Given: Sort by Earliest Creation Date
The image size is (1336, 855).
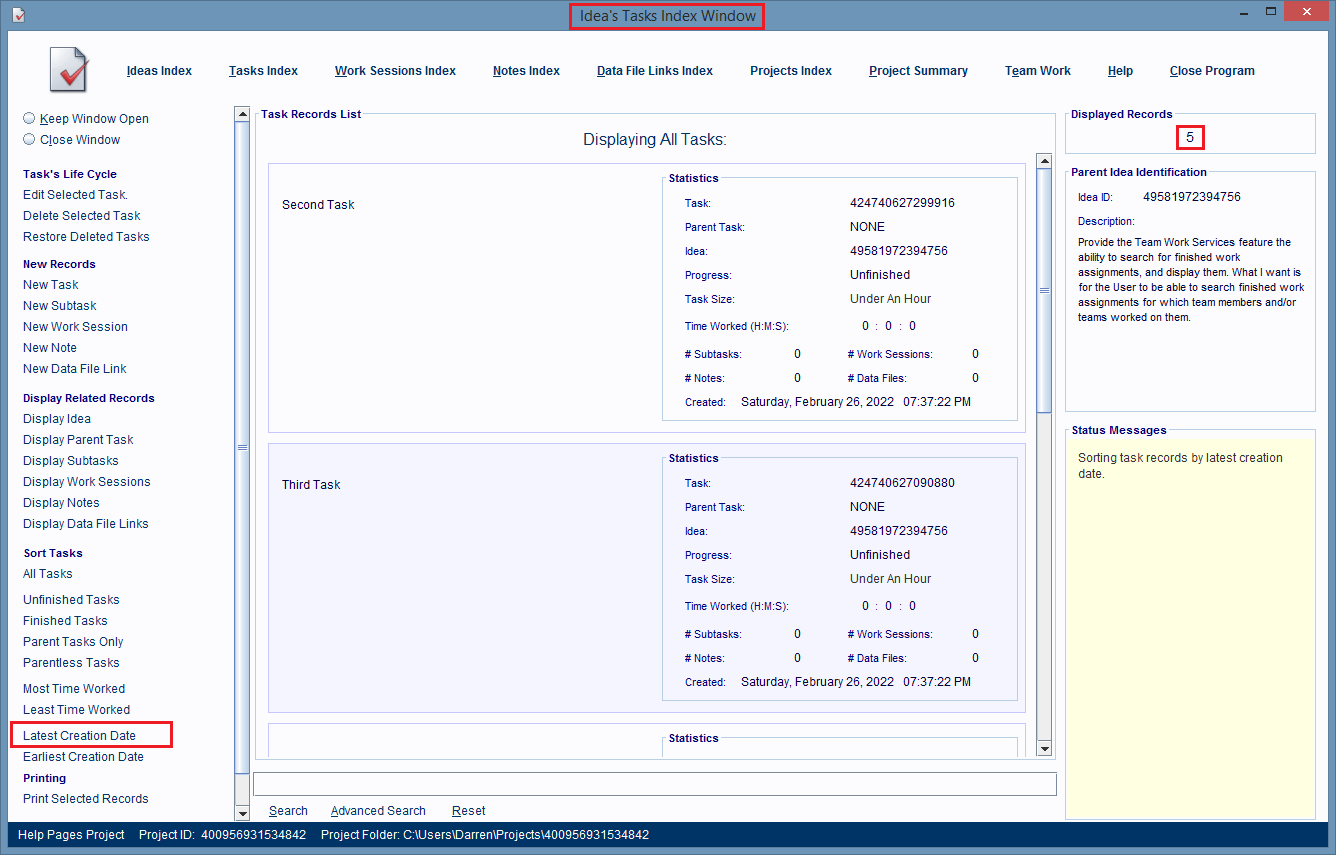Looking at the screenshot, I should coord(83,757).
